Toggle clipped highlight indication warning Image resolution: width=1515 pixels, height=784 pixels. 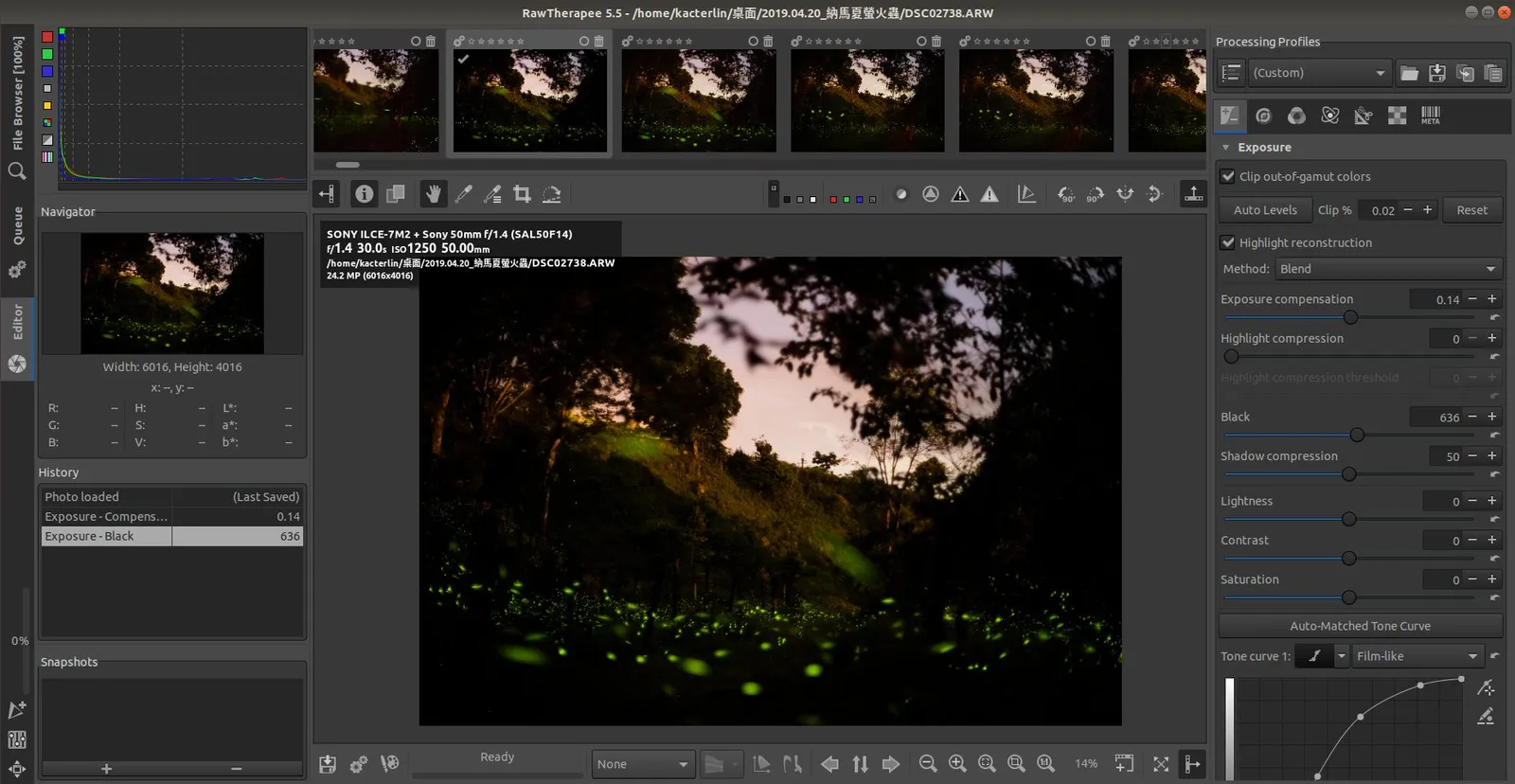[x=989, y=194]
